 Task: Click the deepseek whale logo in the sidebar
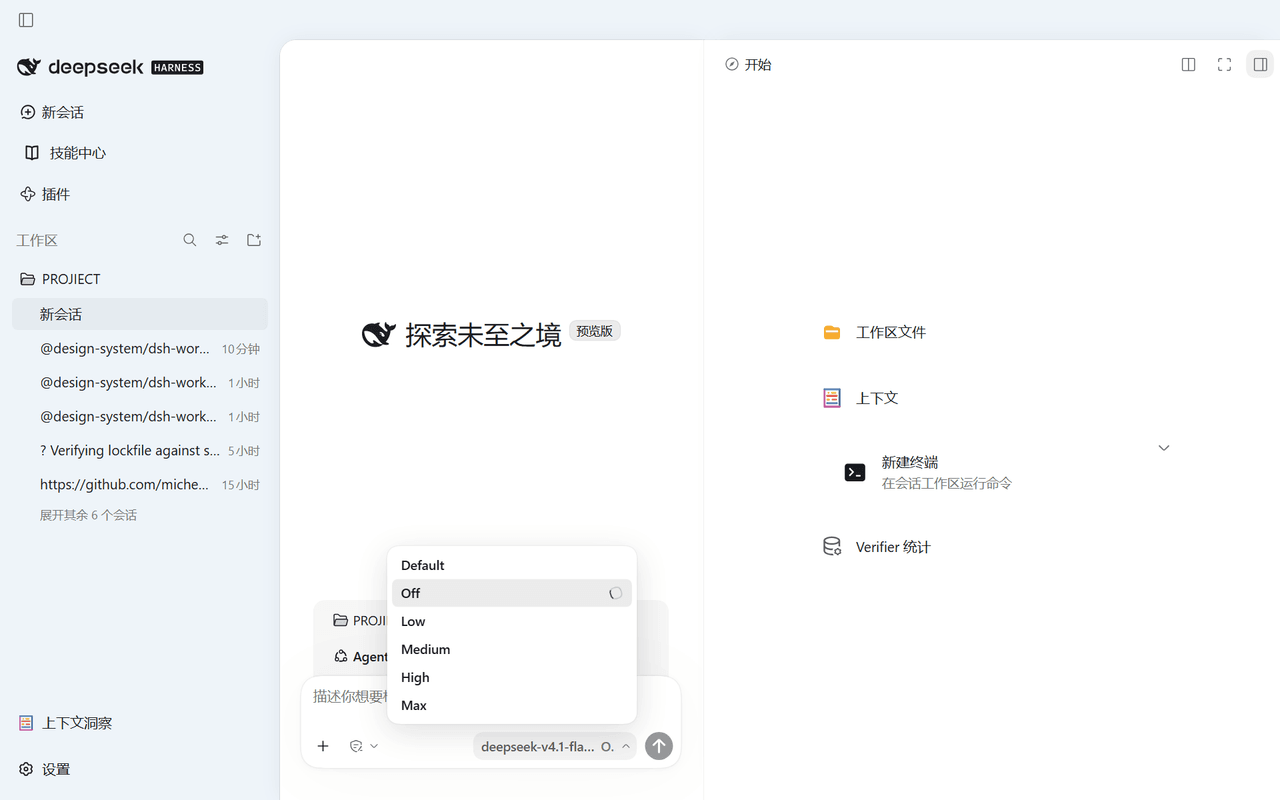pos(29,67)
